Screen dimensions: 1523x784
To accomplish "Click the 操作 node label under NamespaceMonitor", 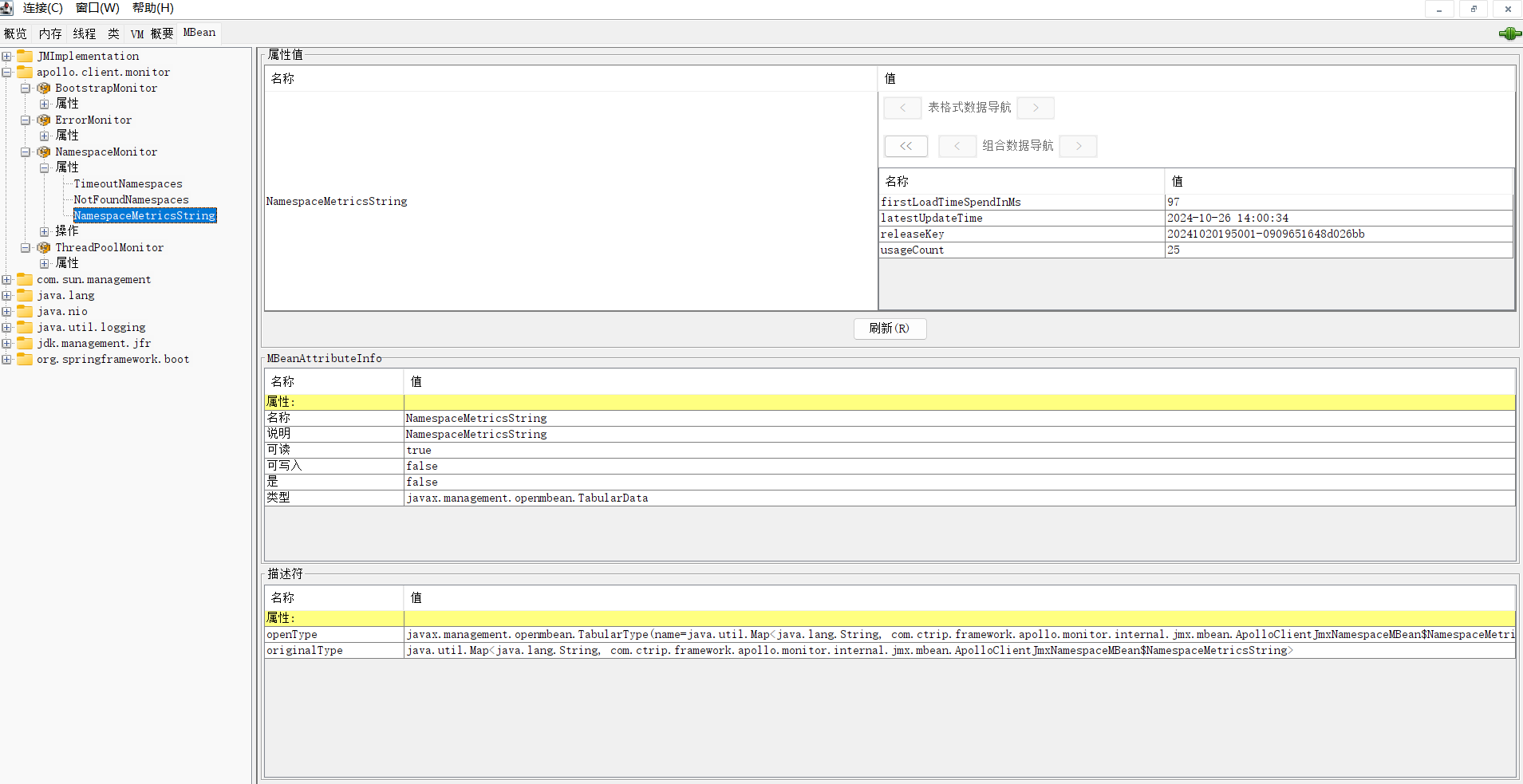I will (67, 231).
